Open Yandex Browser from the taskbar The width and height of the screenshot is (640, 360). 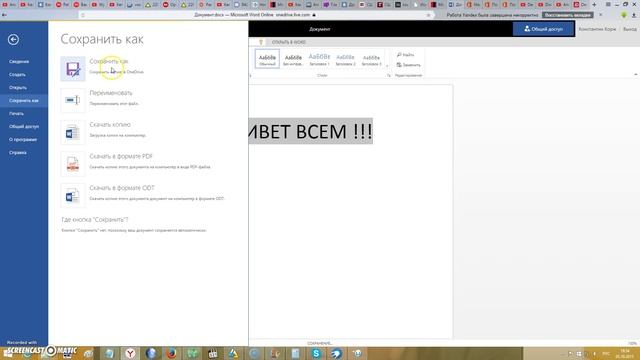click(x=130, y=353)
